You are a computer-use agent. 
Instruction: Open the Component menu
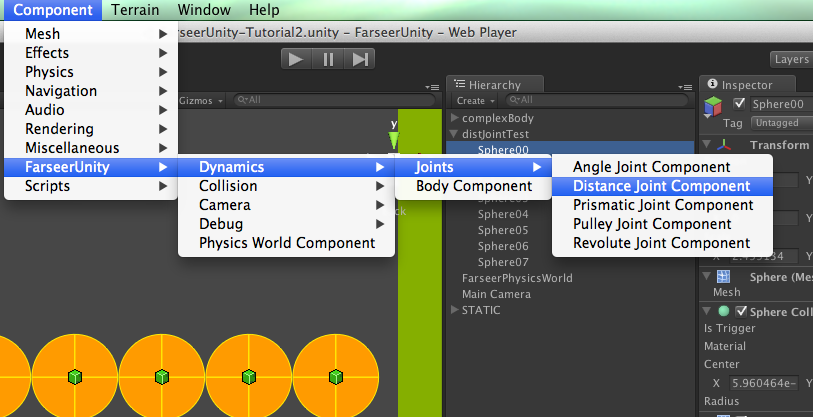coord(53,10)
